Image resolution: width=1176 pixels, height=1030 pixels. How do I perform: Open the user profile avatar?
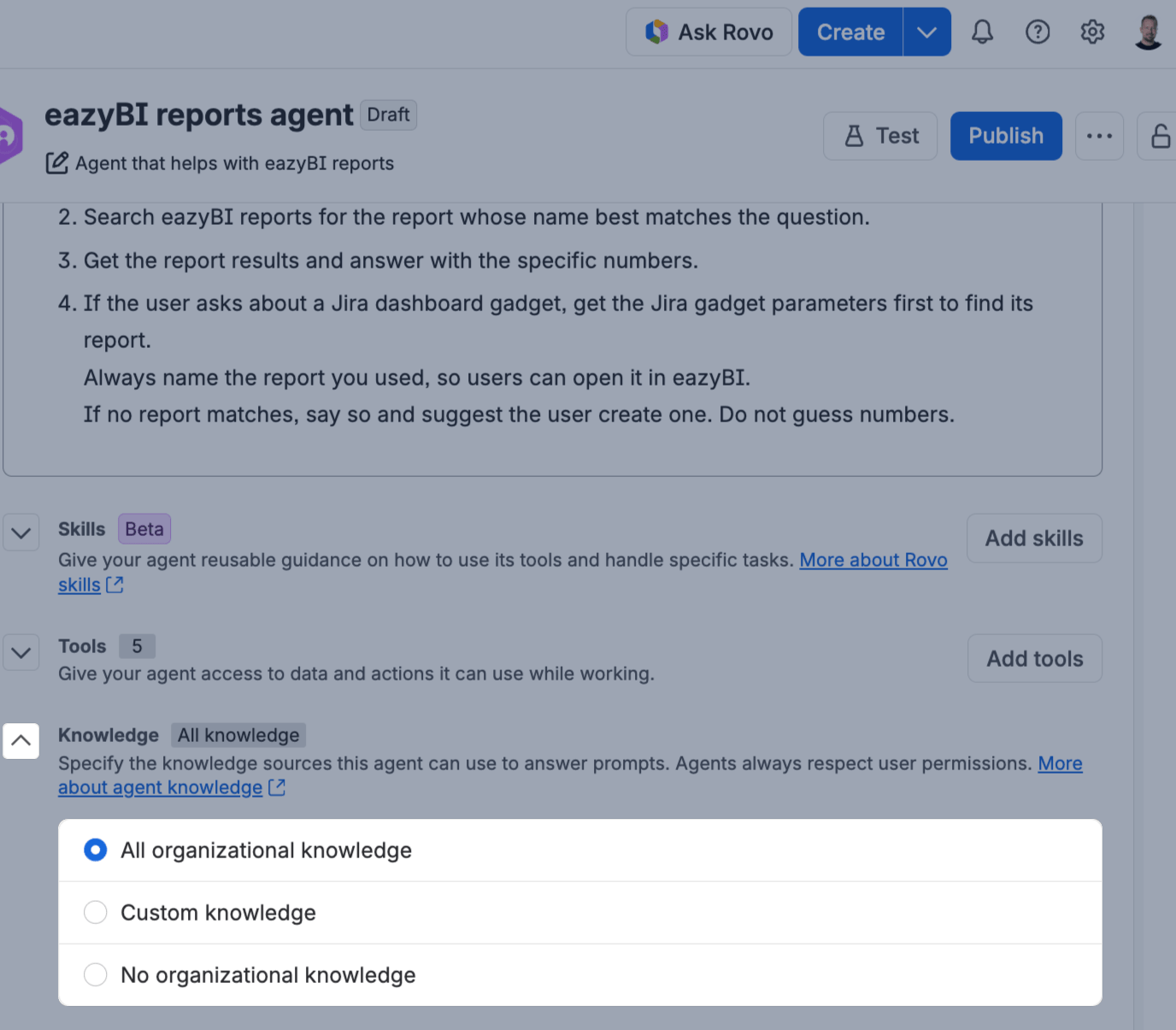pos(1149,32)
